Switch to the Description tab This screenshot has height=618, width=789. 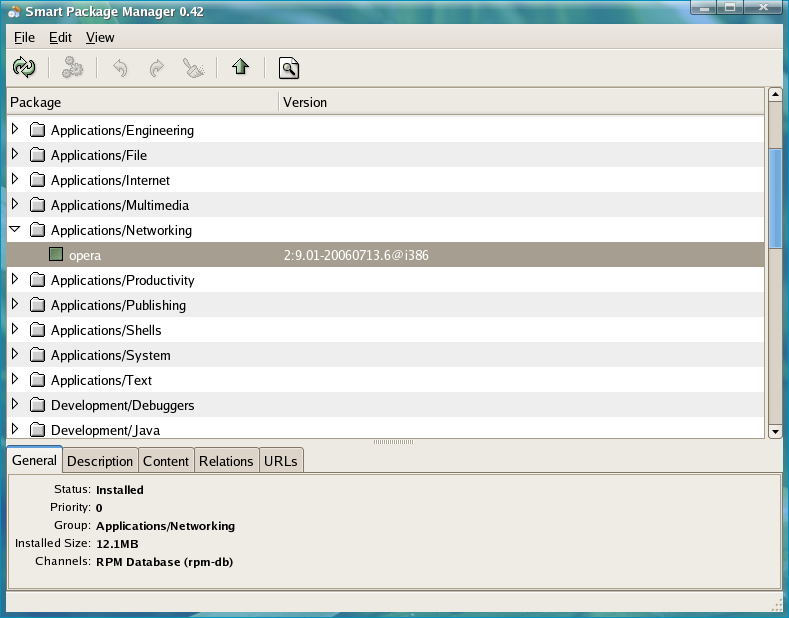point(100,461)
